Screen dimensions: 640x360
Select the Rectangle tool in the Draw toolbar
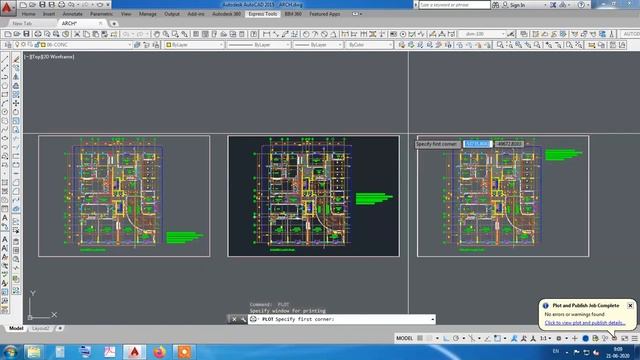[5, 95]
